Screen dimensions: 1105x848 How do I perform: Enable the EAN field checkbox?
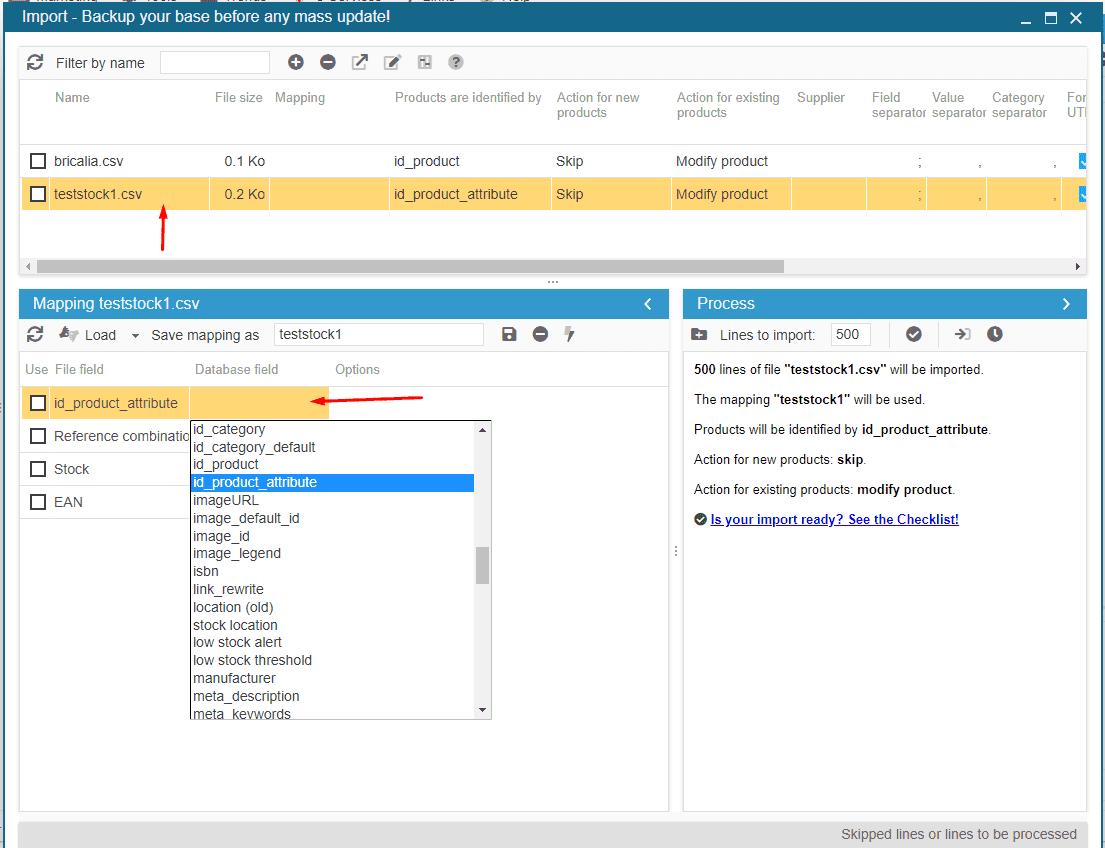tap(38, 502)
